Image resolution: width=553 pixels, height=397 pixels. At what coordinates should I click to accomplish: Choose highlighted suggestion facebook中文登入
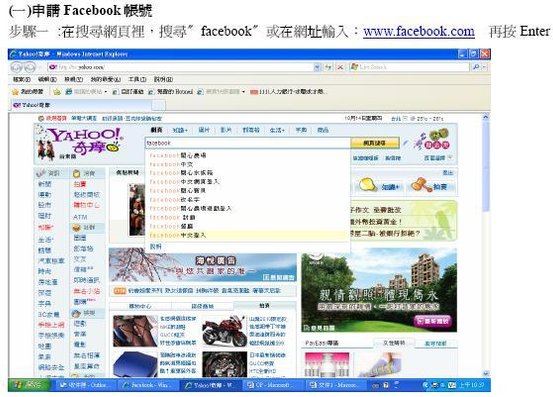tap(247, 235)
